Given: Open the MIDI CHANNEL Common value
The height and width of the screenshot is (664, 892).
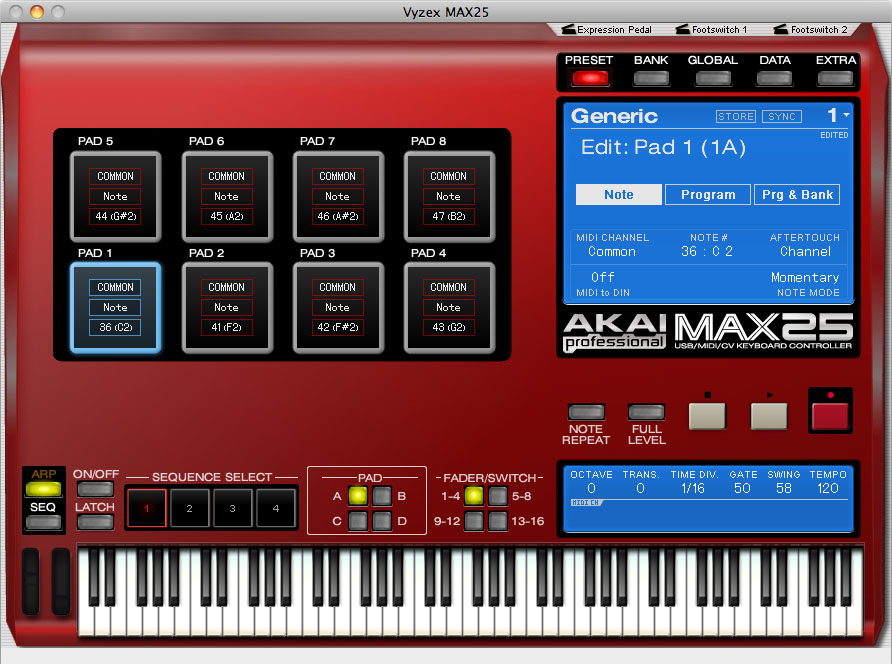Looking at the screenshot, I should point(612,252).
